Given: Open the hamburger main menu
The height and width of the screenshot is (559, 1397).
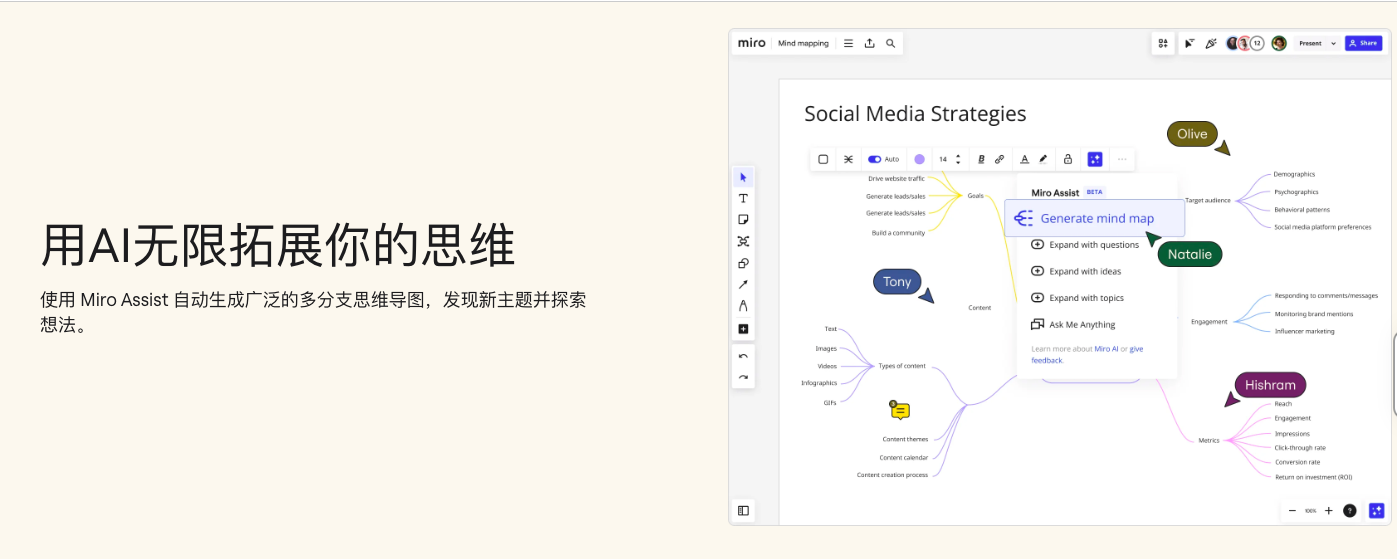Looking at the screenshot, I should pos(848,43).
